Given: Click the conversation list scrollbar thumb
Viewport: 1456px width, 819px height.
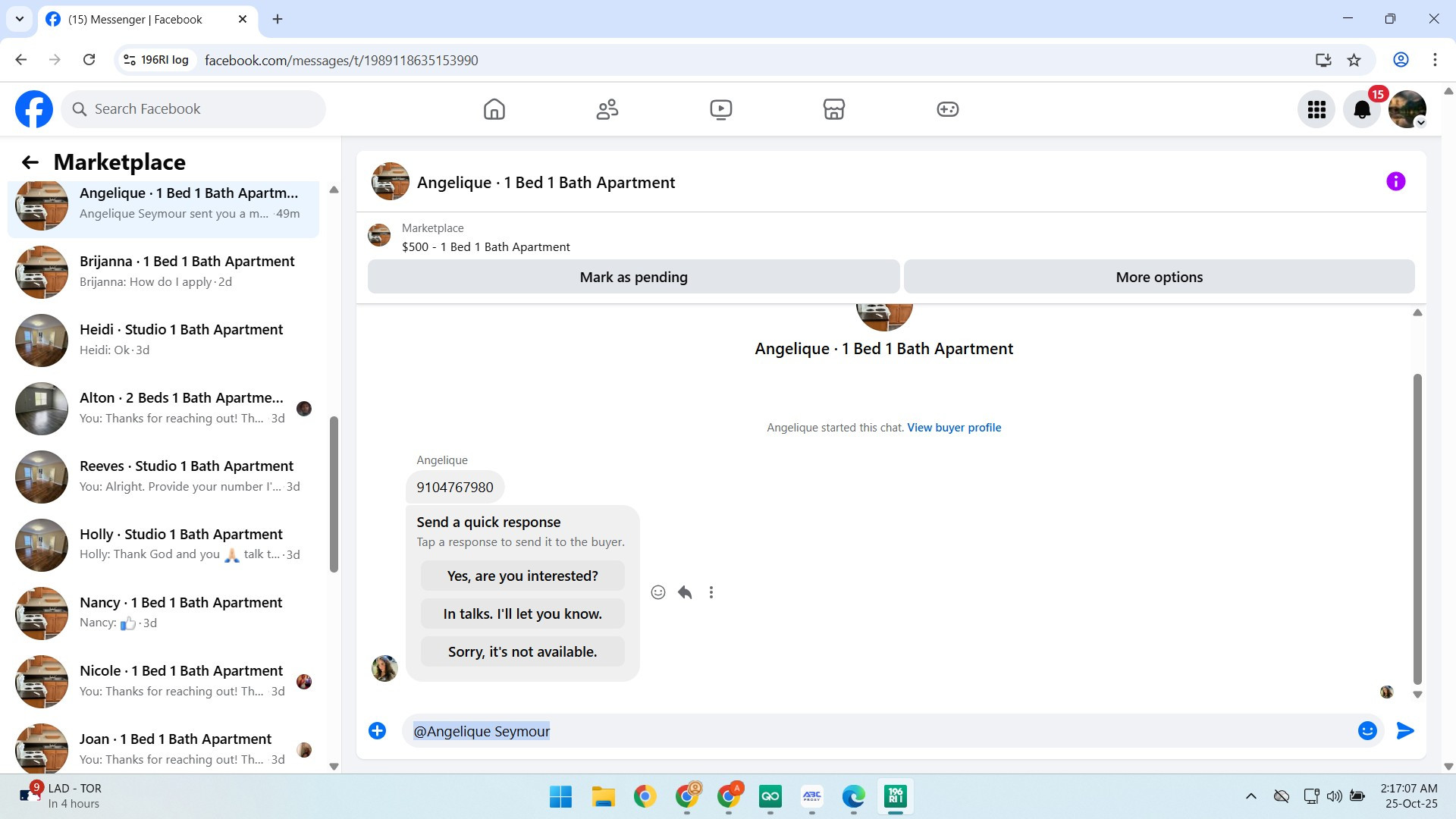Looking at the screenshot, I should (x=334, y=494).
